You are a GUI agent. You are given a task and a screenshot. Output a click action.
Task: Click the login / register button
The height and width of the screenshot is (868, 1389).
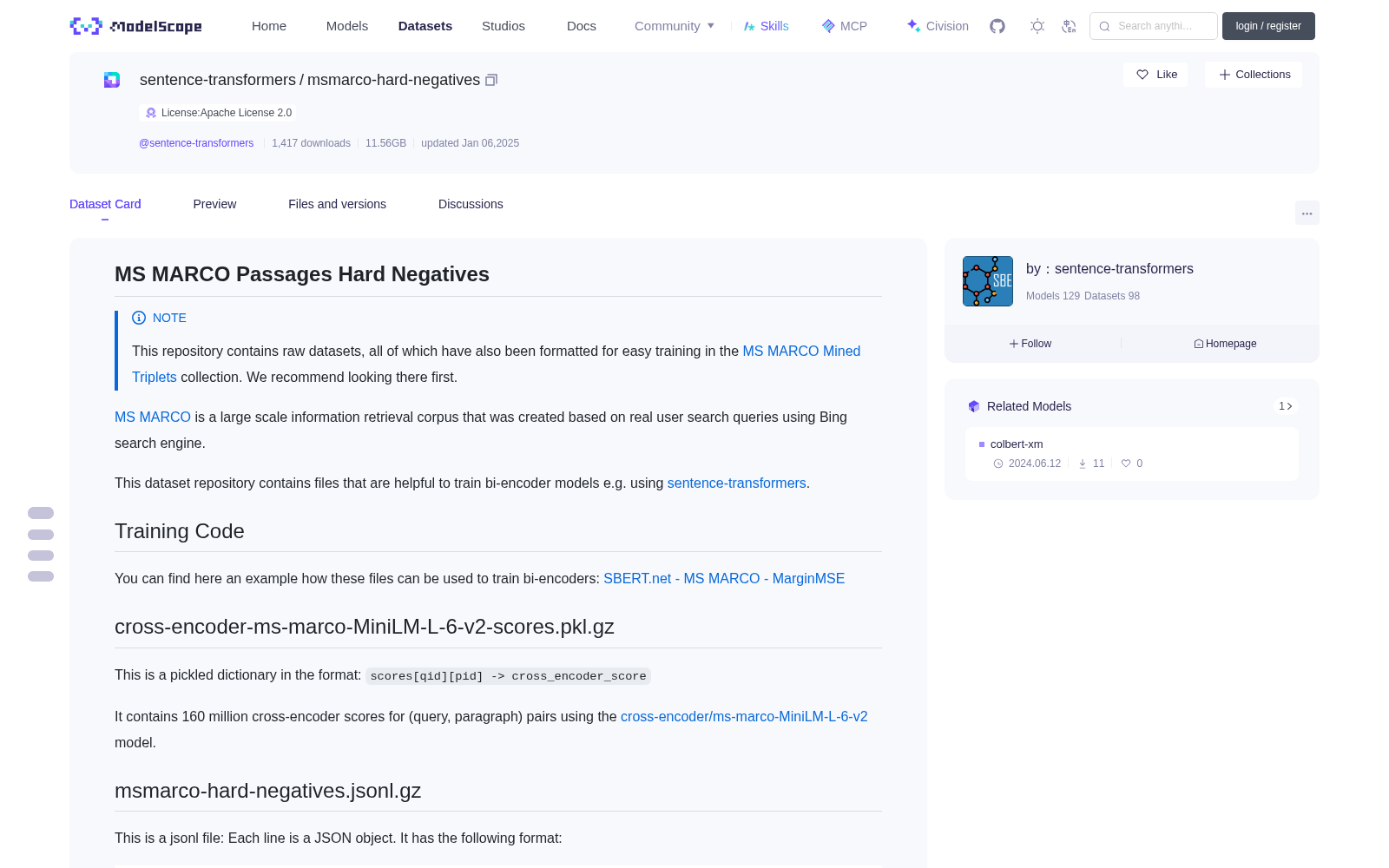[1268, 26]
